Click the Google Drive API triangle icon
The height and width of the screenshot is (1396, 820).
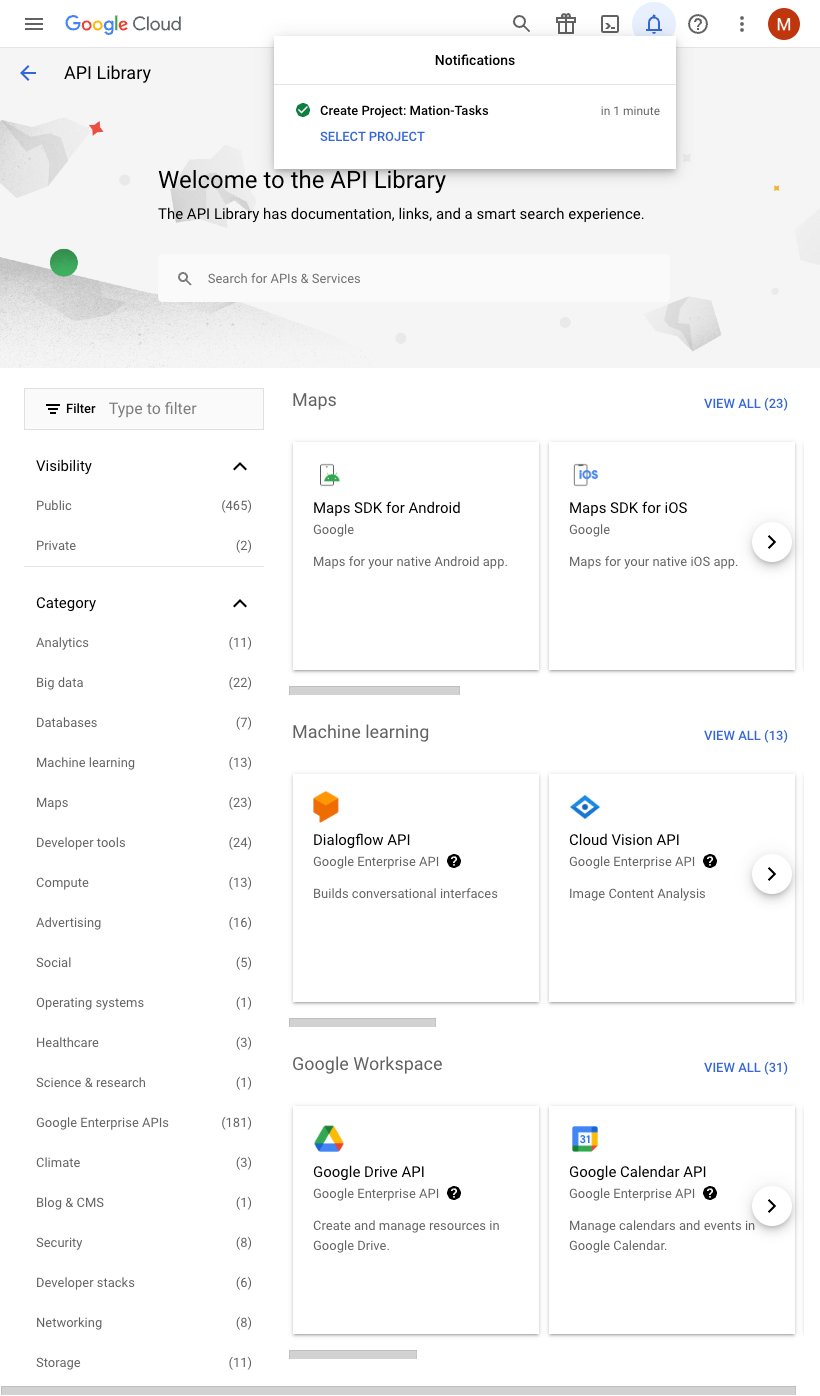[329, 1138]
